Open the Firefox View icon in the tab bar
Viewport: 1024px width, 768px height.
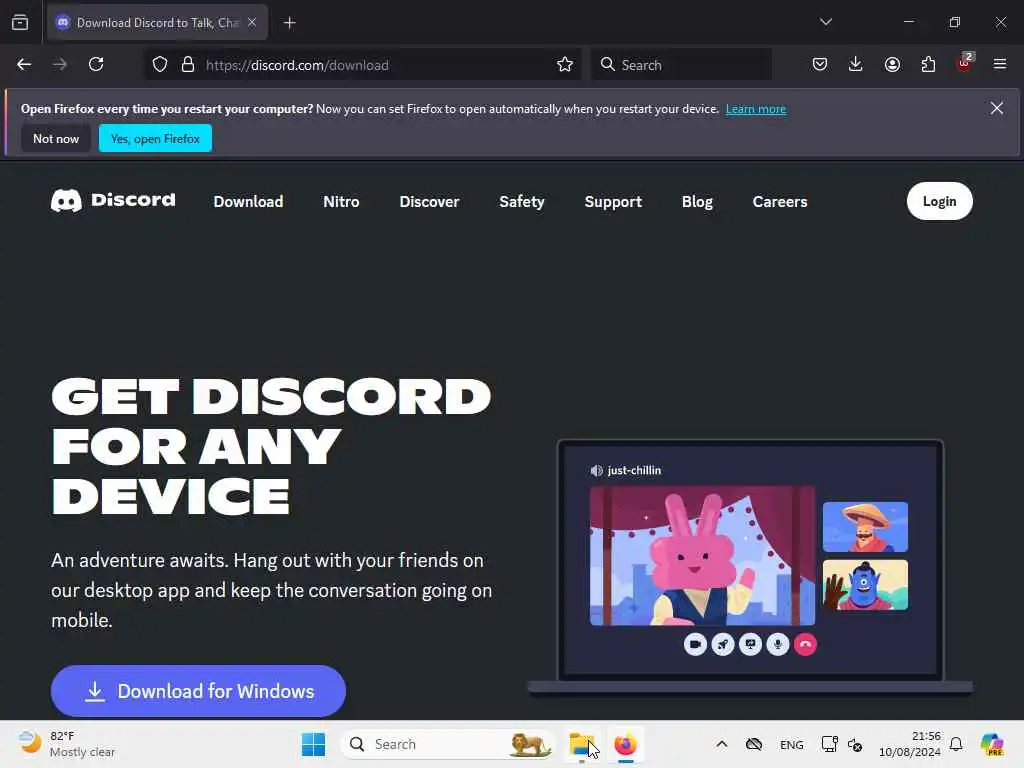pos(20,23)
